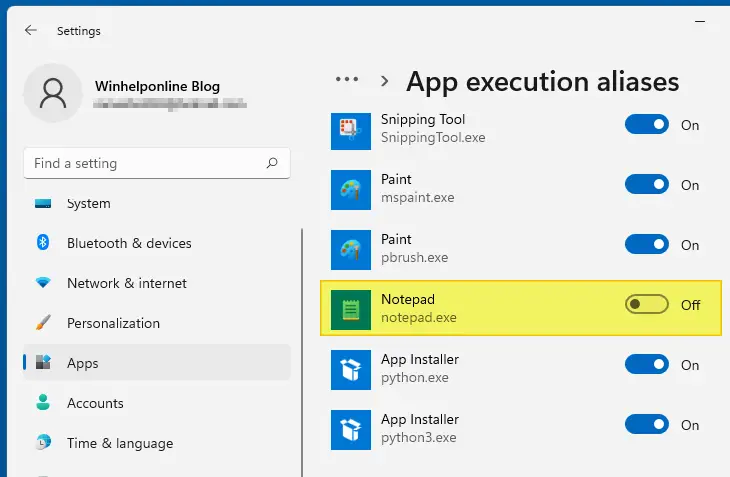Click the Settings window title text
Image resolution: width=730 pixels, height=477 pixels.
79,31
